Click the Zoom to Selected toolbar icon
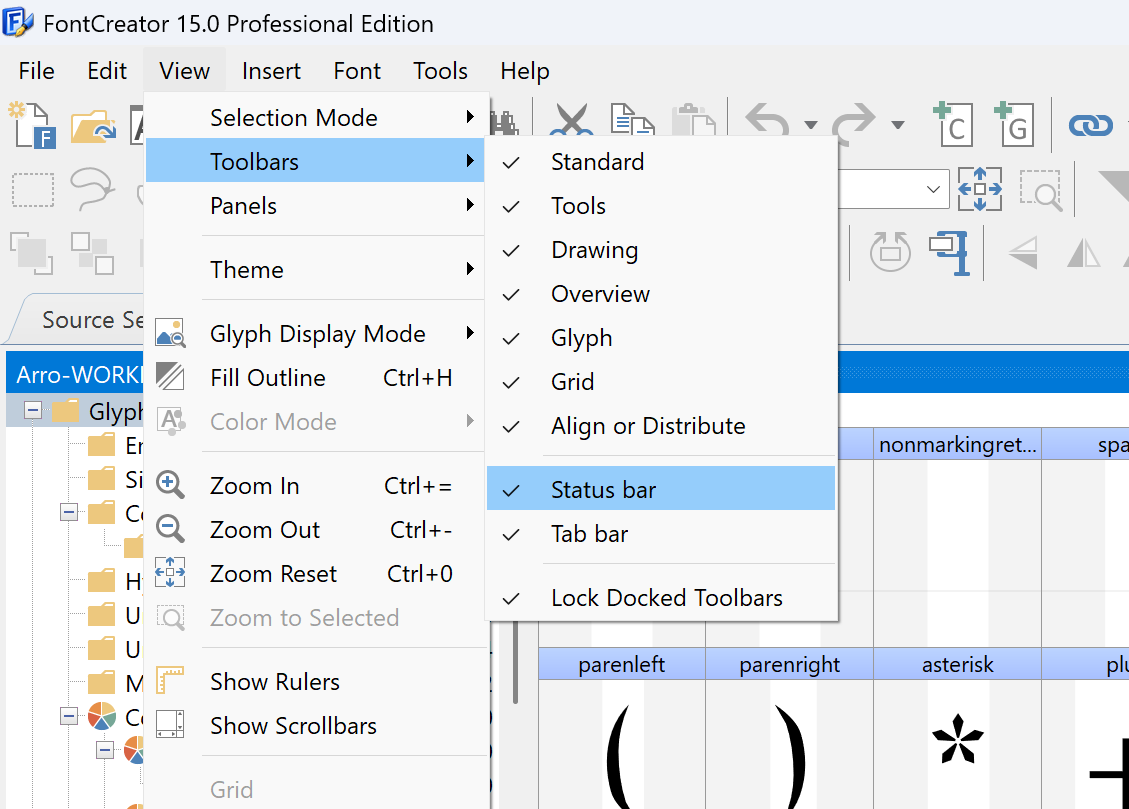Image resolution: width=1129 pixels, height=809 pixels. click(x=1040, y=190)
